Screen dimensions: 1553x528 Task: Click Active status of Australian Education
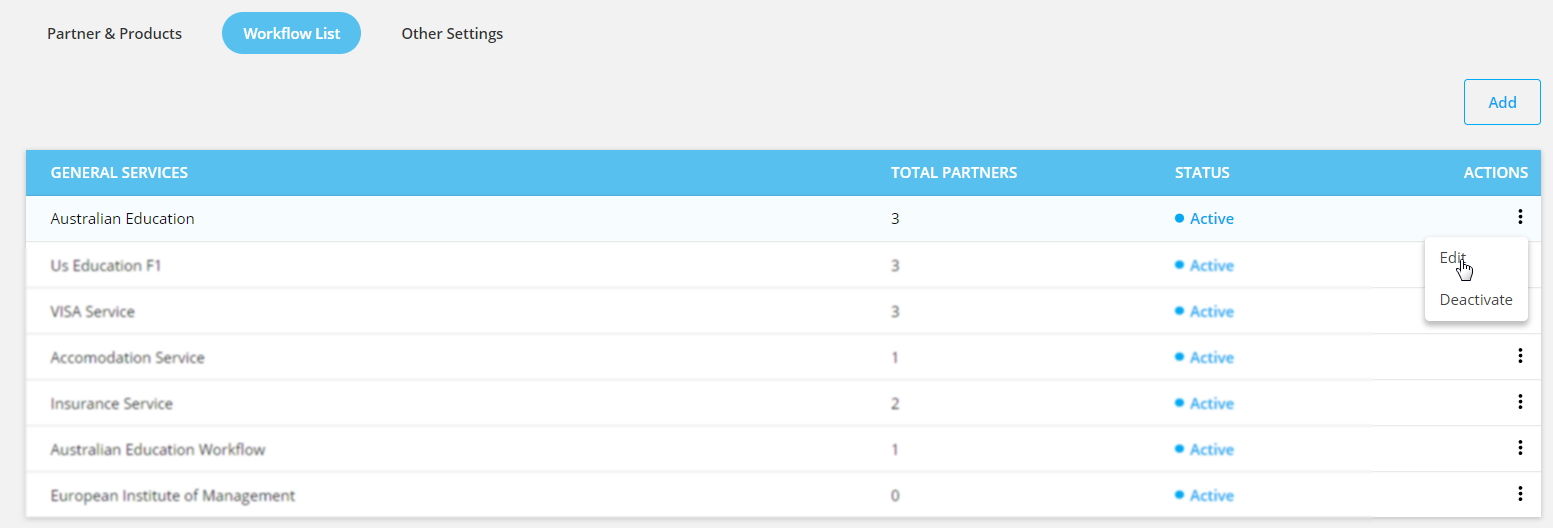click(x=1205, y=218)
